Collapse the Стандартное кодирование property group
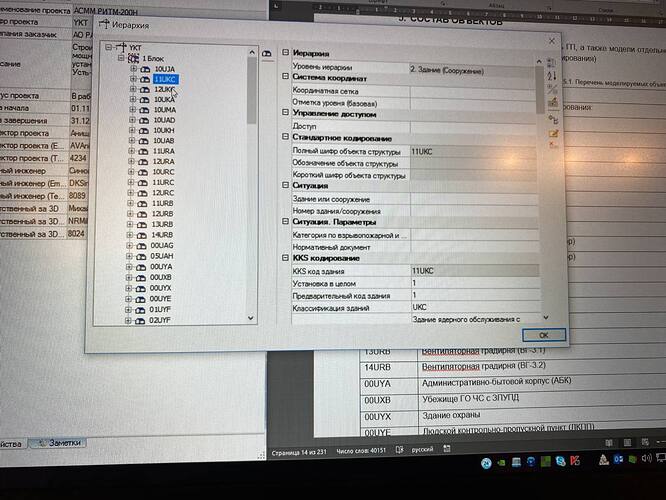The width and height of the screenshot is (666, 500). click(286, 138)
